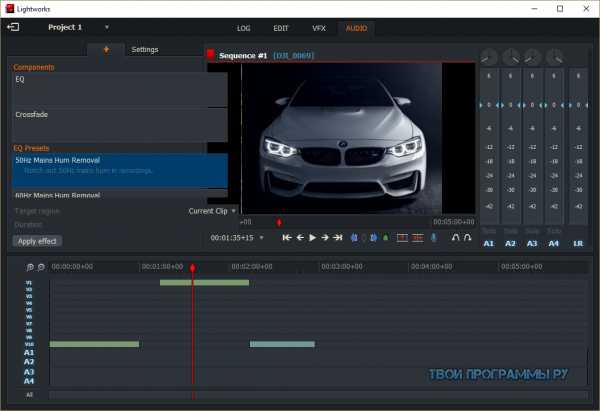Switch to the VFX tab

click(x=319, y=28)
